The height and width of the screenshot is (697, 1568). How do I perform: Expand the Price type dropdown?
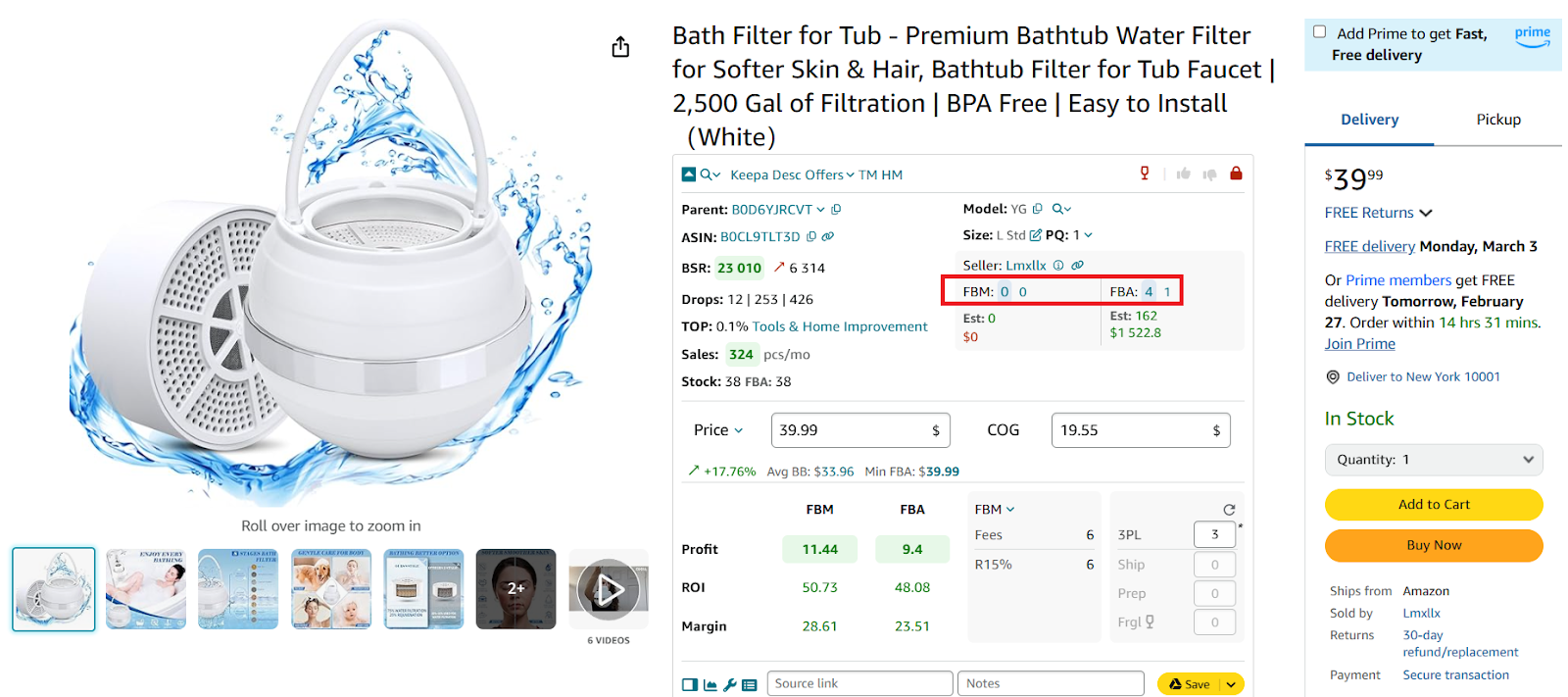[718, 430]
